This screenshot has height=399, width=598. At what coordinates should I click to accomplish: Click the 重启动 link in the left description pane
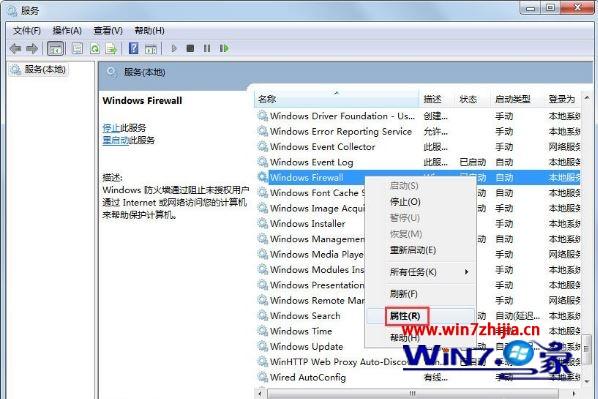tap(116, 140)
